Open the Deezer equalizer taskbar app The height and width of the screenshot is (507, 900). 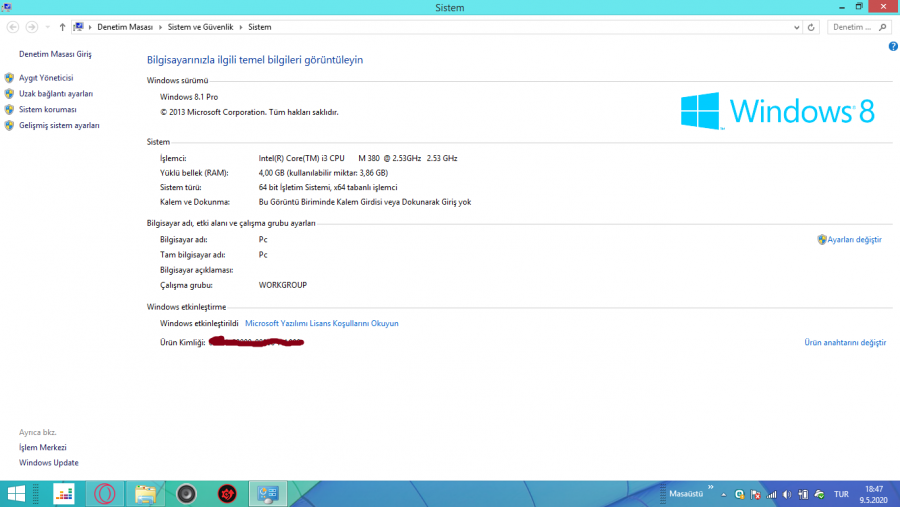pyautogui.click(x=64, y=494)
